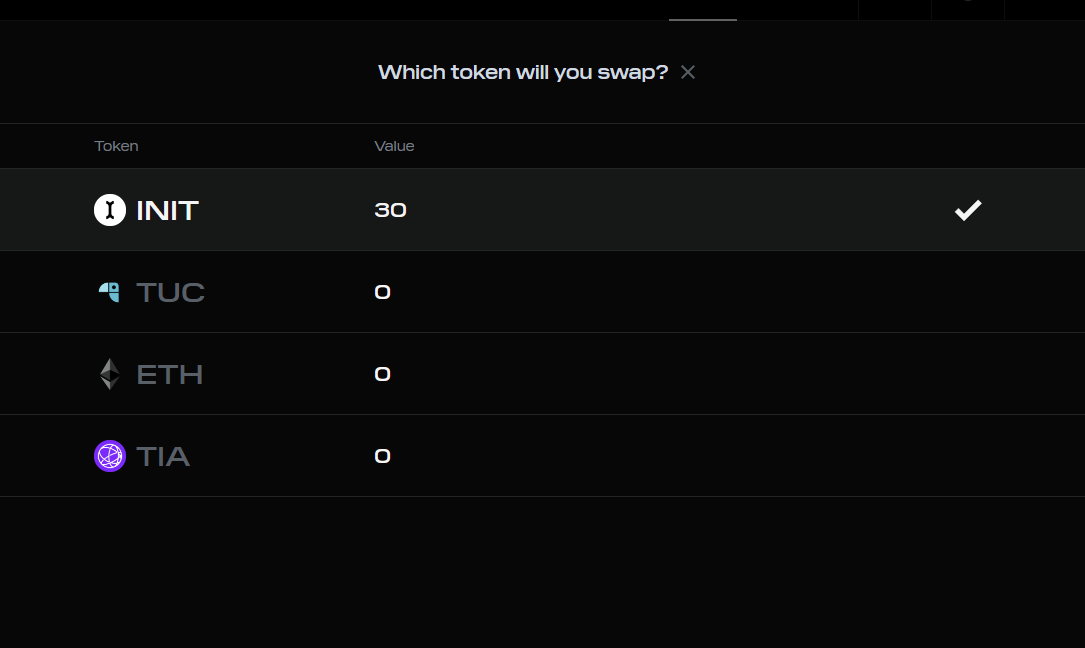Click the Token column header

[x=116, y=146]
